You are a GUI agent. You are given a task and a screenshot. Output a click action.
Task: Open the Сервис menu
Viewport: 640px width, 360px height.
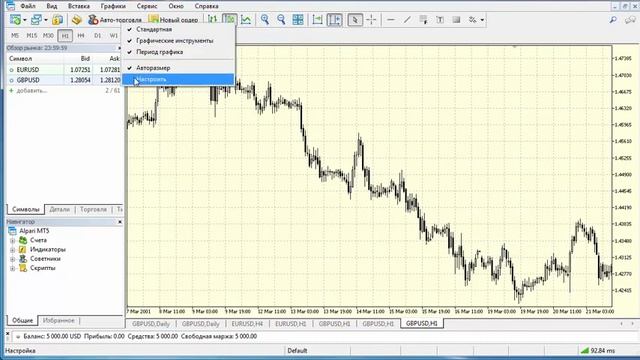click(147, 6)
